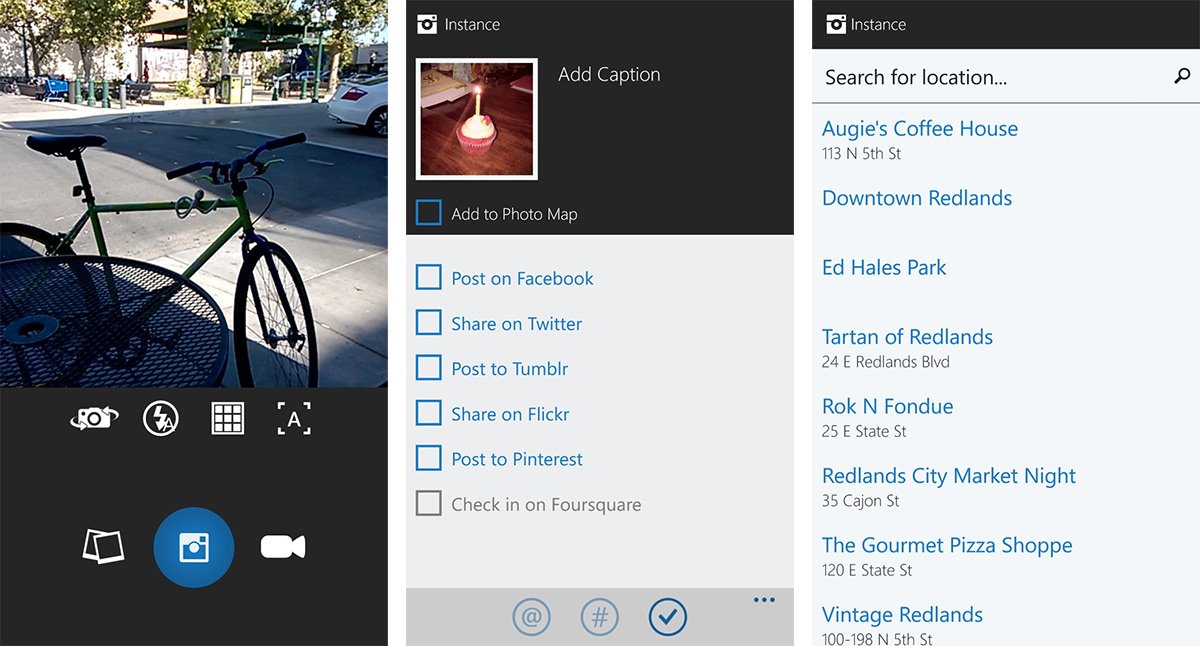Check the Post to Pinterest box
The image size is (1200, 646).
[429, 459]
